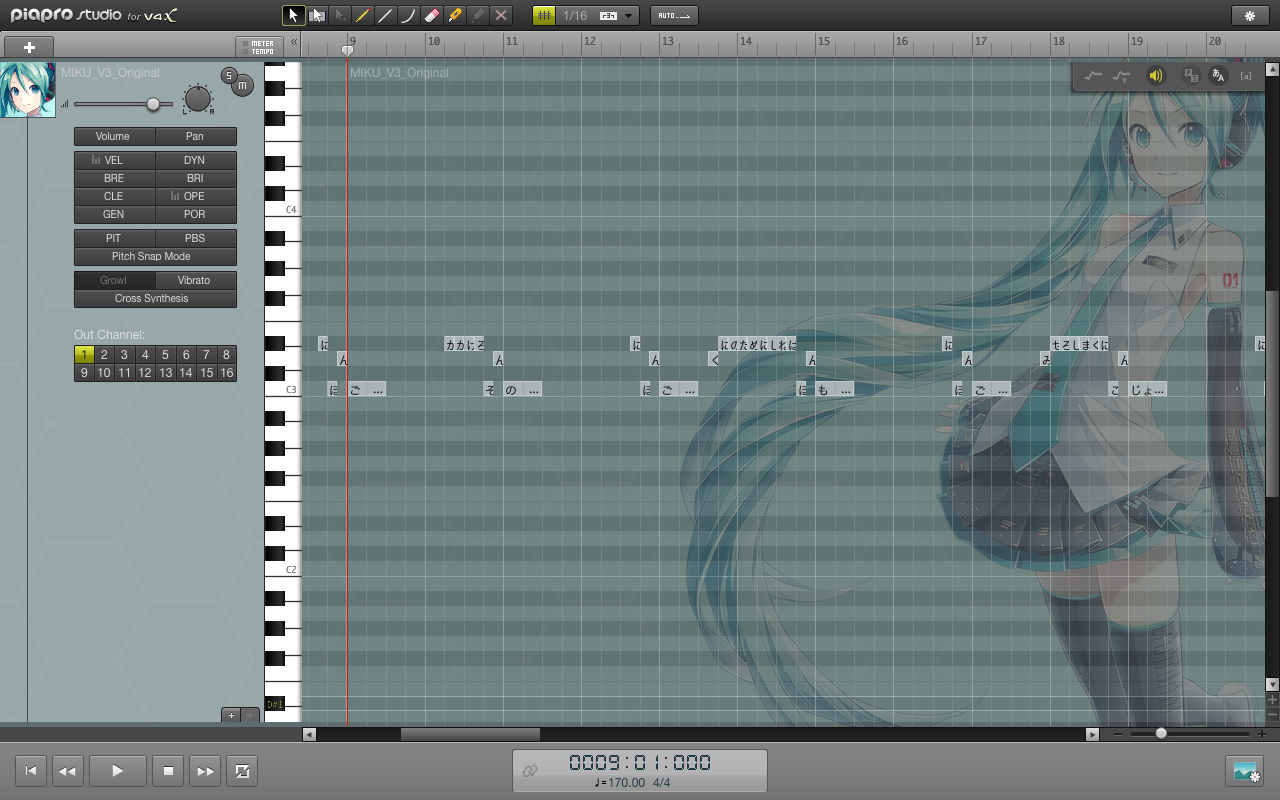Click the vibrato curve display icon
Screen dimensions: 1280x800
1122,75
